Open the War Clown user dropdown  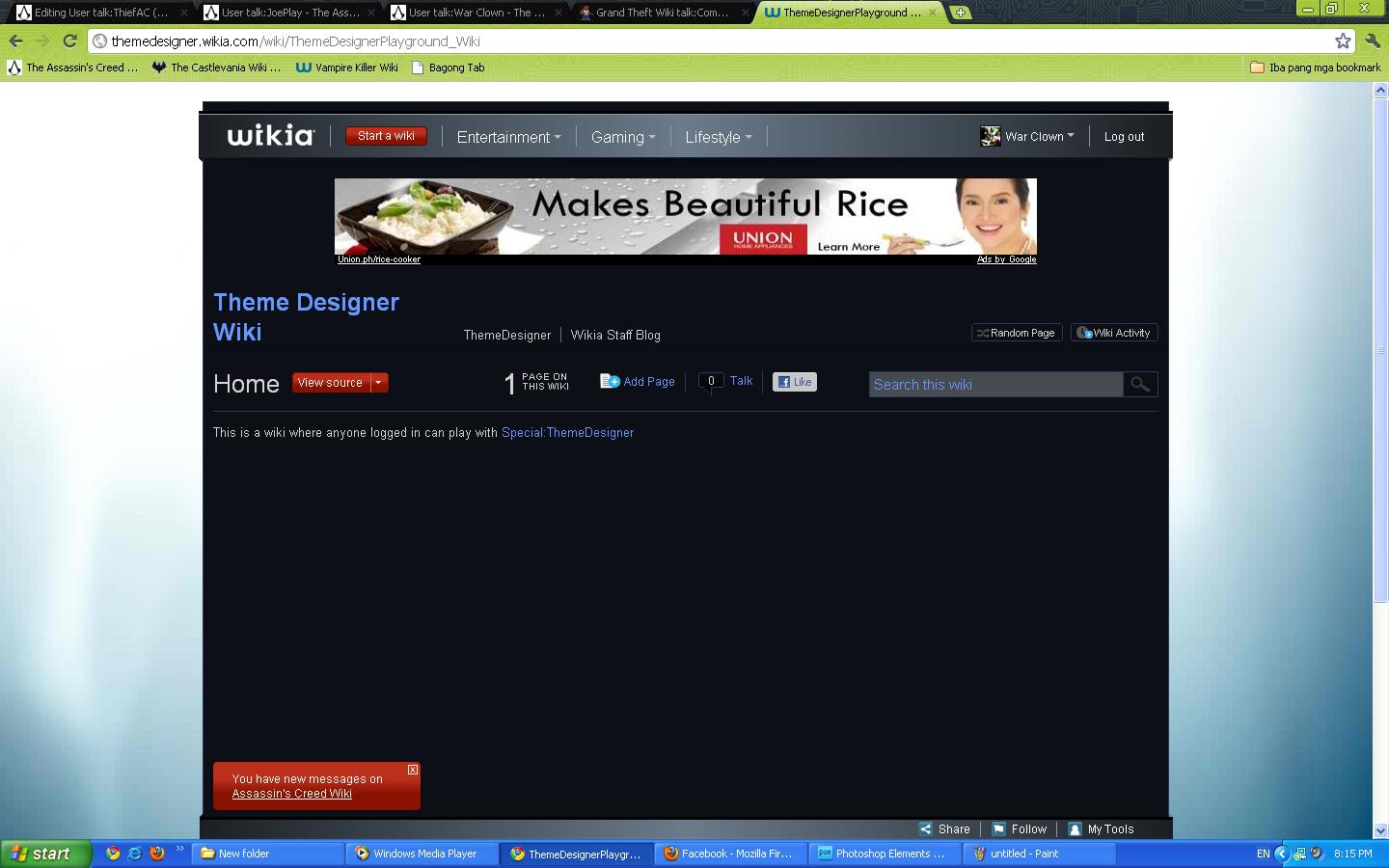click(x=1028, y=137)
